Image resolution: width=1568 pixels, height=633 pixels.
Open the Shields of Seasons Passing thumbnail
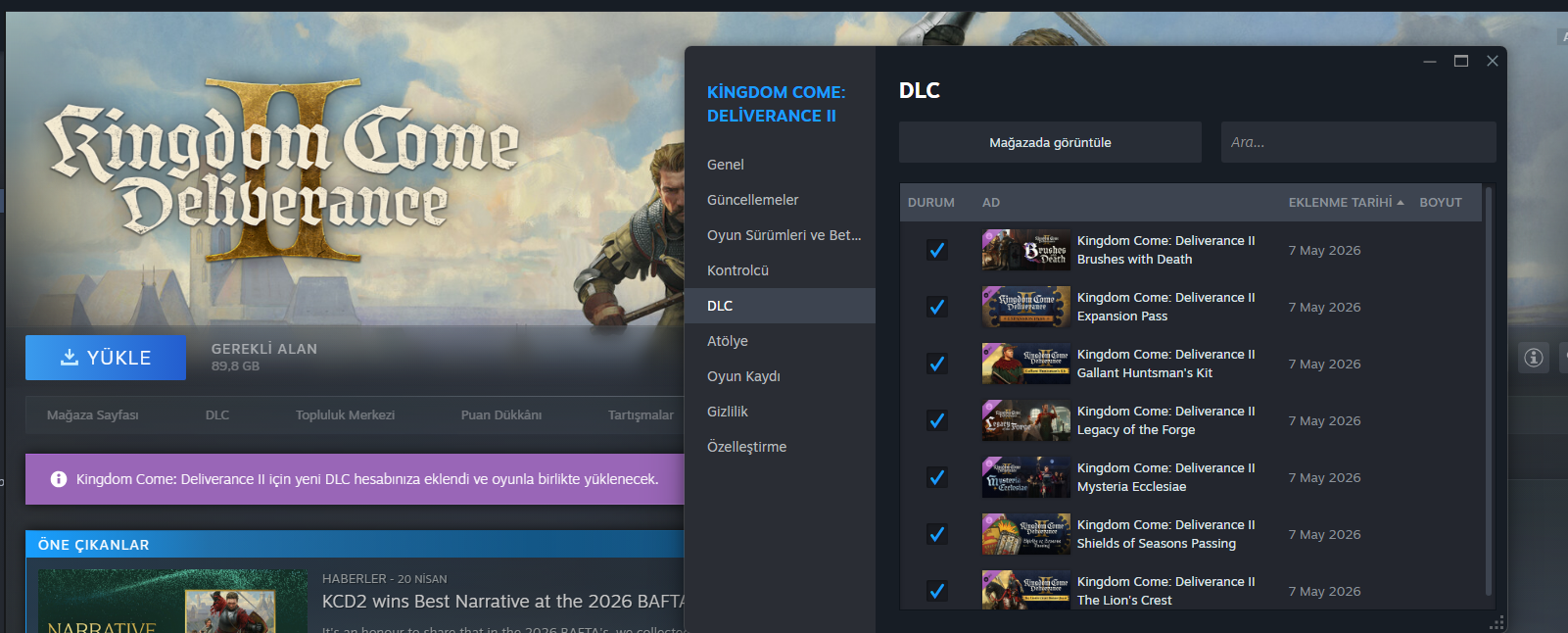[1026, 534]
